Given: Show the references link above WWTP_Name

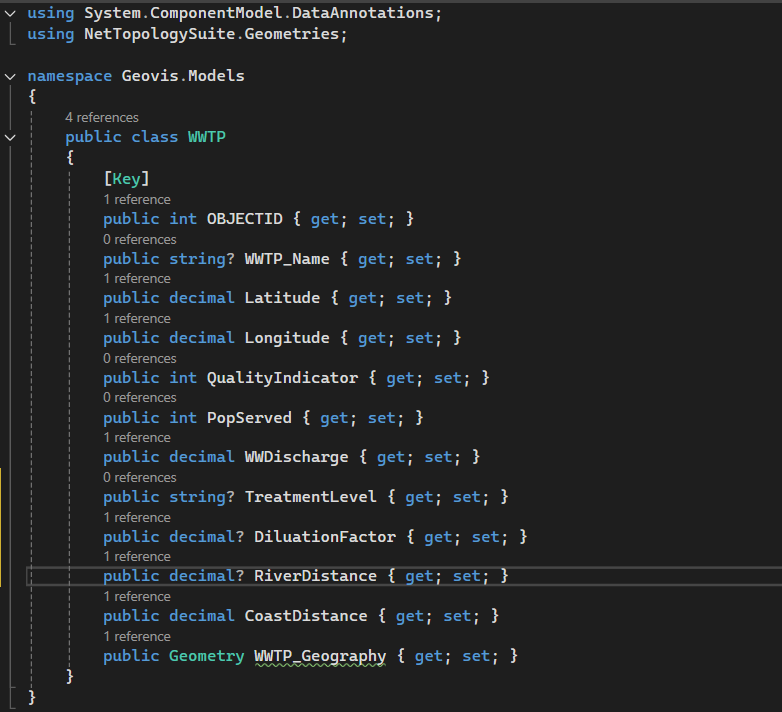Looking at the screenshot, I should (139, 239).
